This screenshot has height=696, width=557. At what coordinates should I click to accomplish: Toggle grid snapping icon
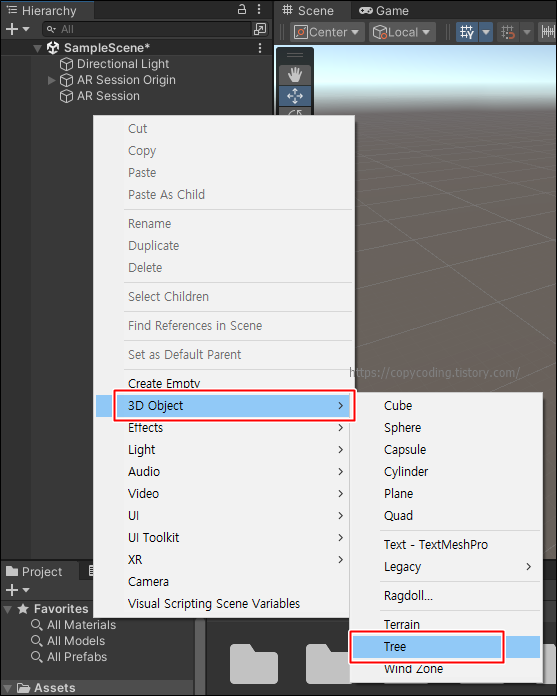pyautogui.click(x=508, y=32)
